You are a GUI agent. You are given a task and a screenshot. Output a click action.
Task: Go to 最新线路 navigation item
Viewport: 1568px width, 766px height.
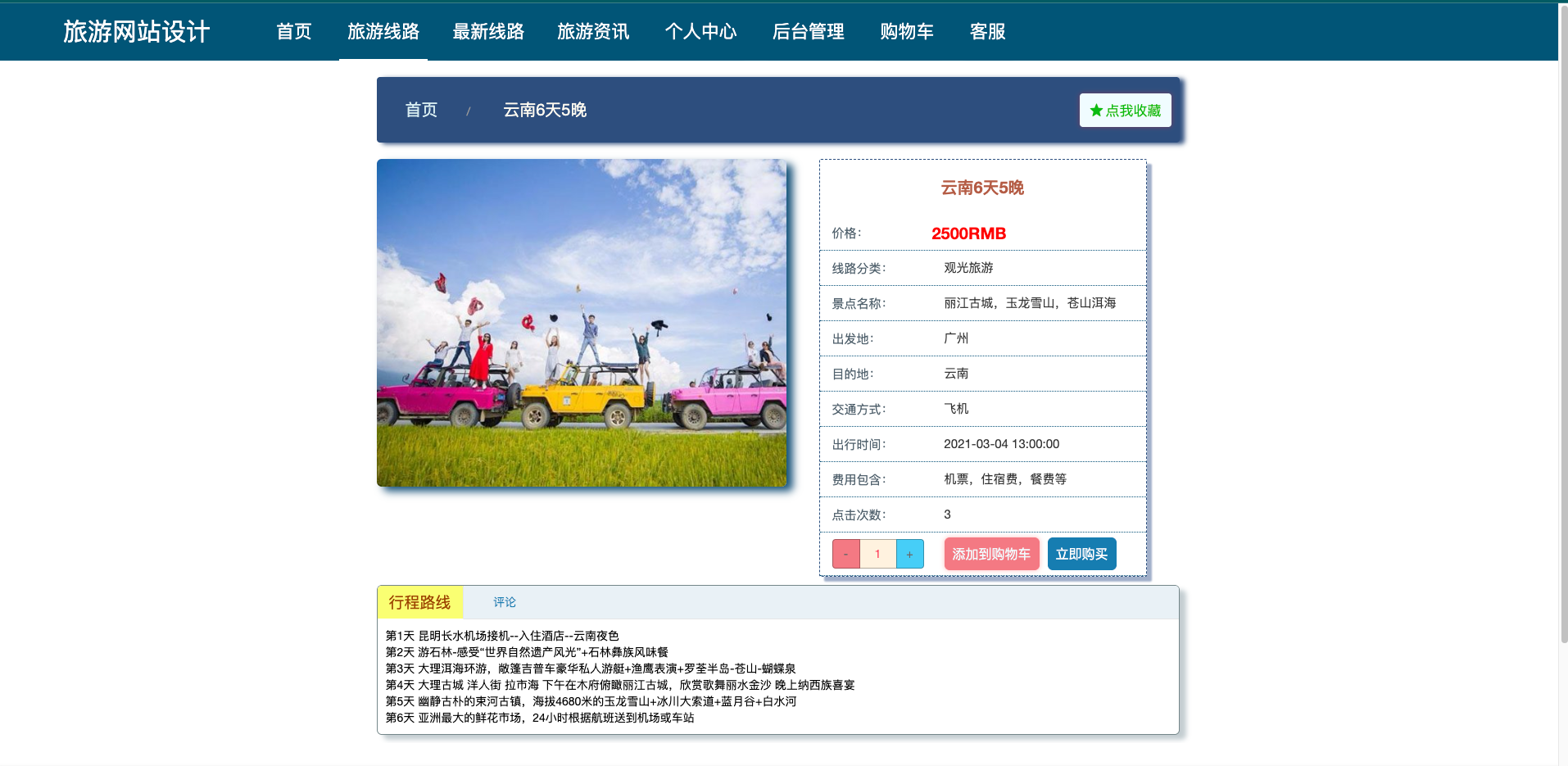coord(488,31)
